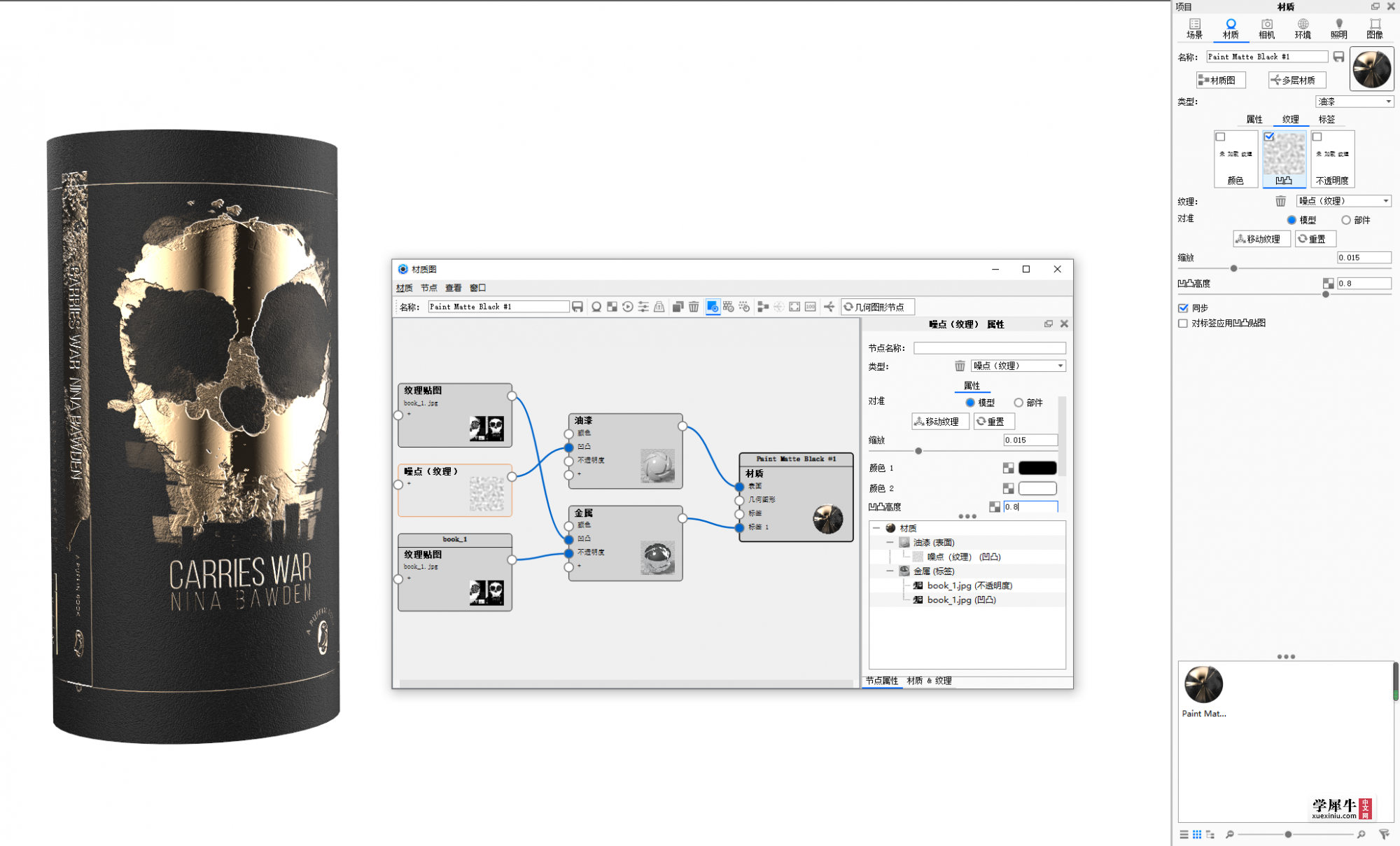1400x846 pixels.
Task: Click the bucket icon in graph toolbar
Action: (659, 307)
